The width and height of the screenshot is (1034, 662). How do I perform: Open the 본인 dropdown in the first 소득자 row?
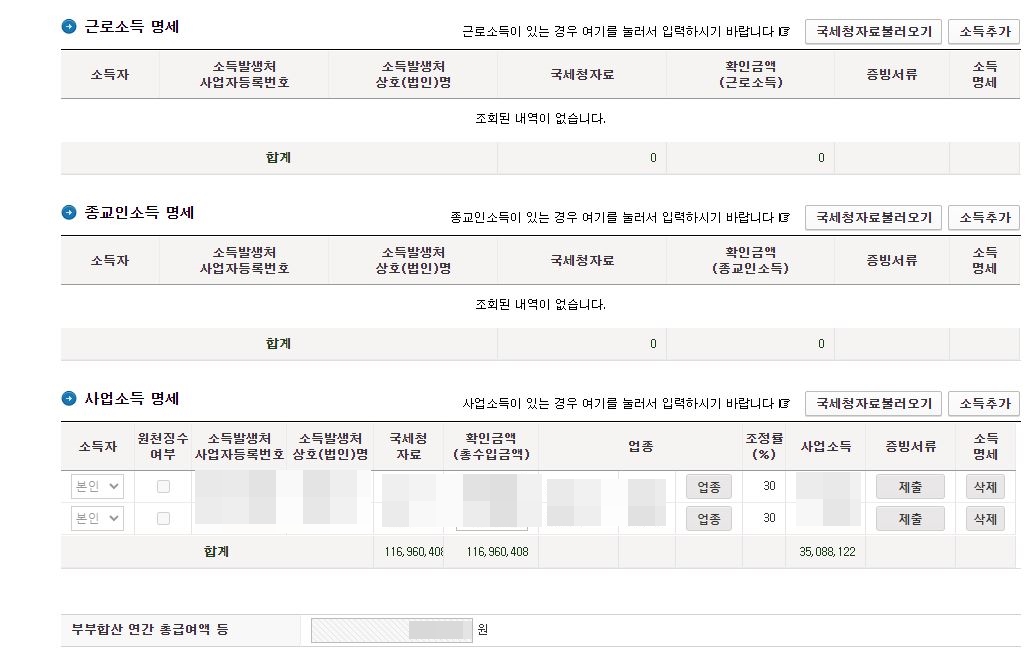tap(96, 486)
